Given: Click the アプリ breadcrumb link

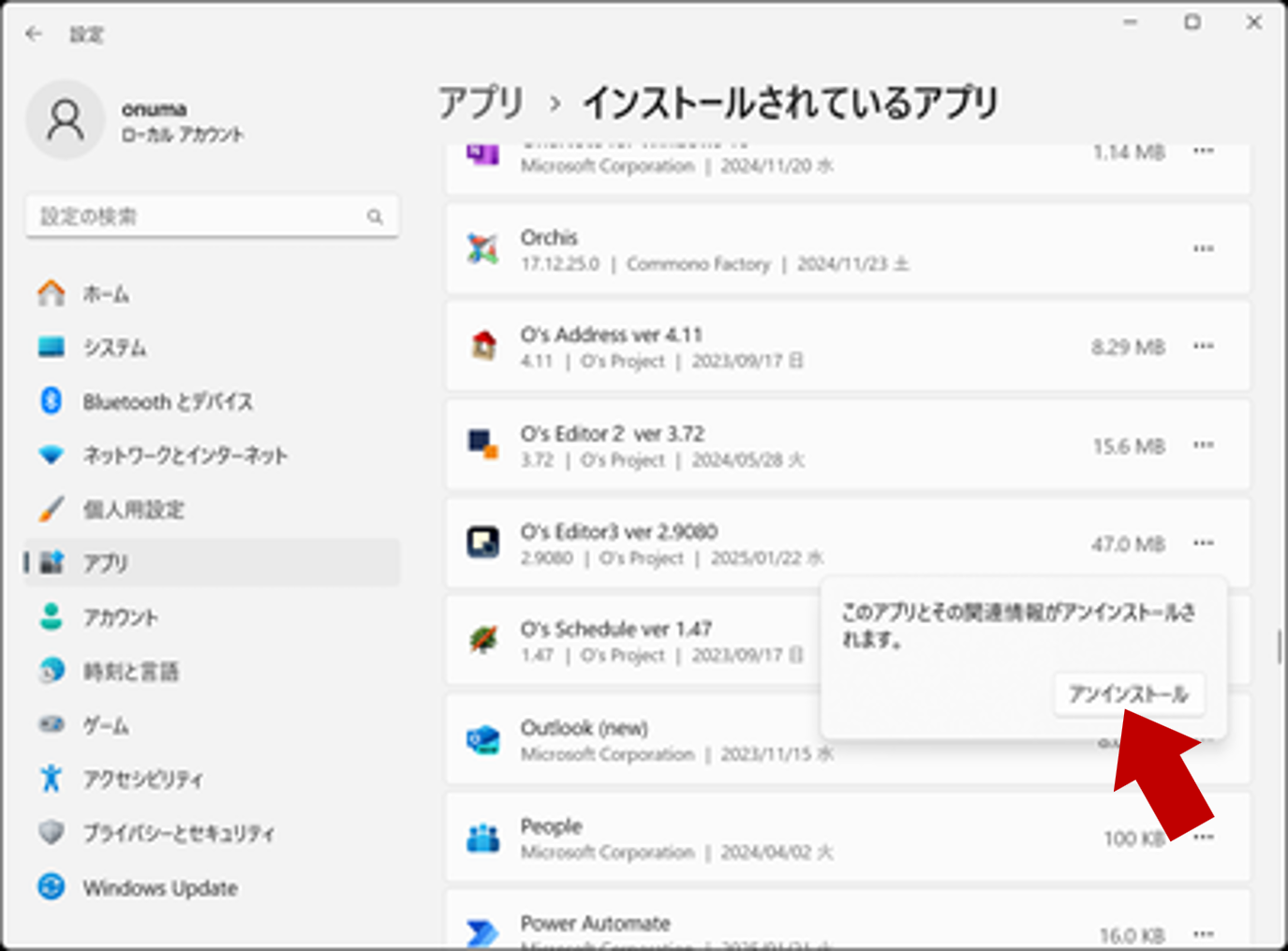Looking at the screenshot, I should (481, 102).
